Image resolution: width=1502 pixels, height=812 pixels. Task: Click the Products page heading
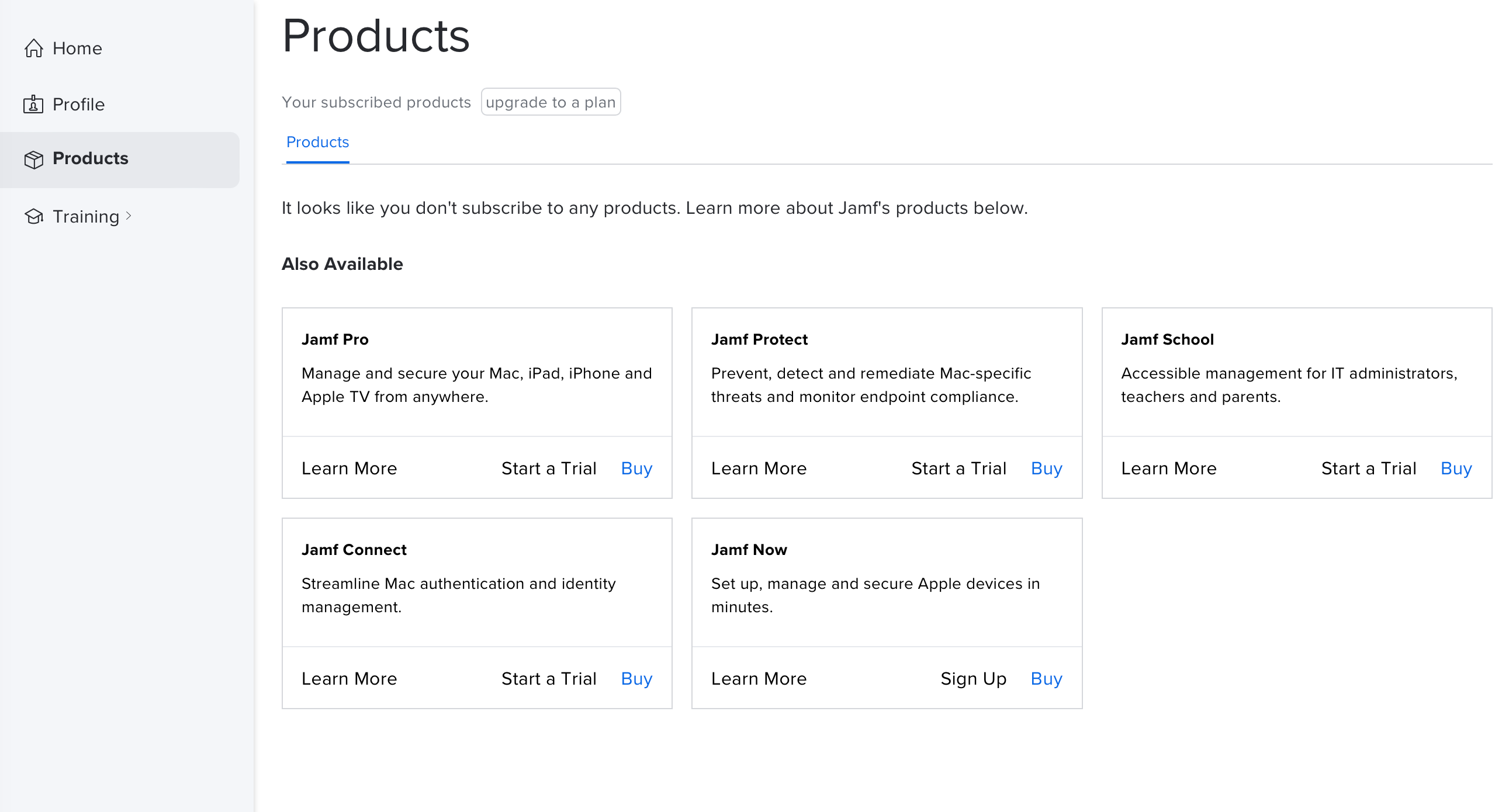(376, 36)
